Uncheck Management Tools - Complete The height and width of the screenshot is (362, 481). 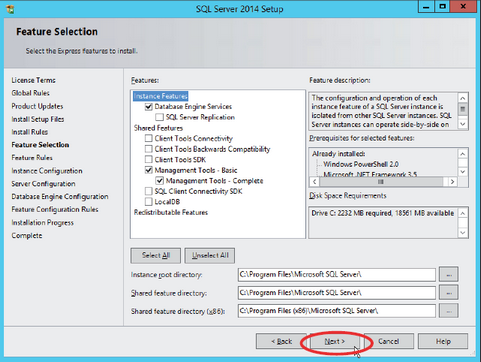tap(160, 181)
